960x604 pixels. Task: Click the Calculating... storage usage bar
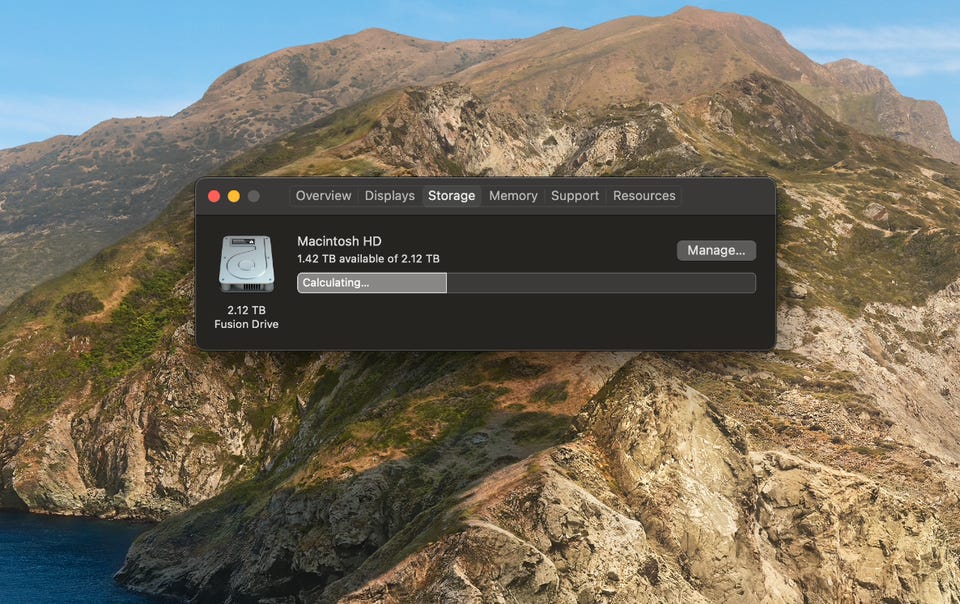527,283
